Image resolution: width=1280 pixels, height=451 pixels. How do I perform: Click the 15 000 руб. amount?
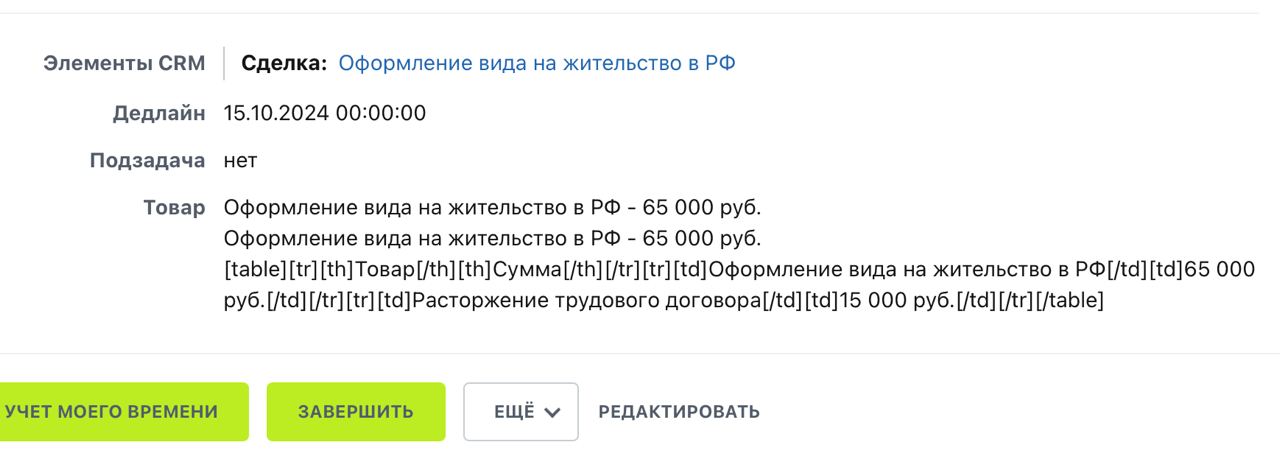tap(877, 300)
